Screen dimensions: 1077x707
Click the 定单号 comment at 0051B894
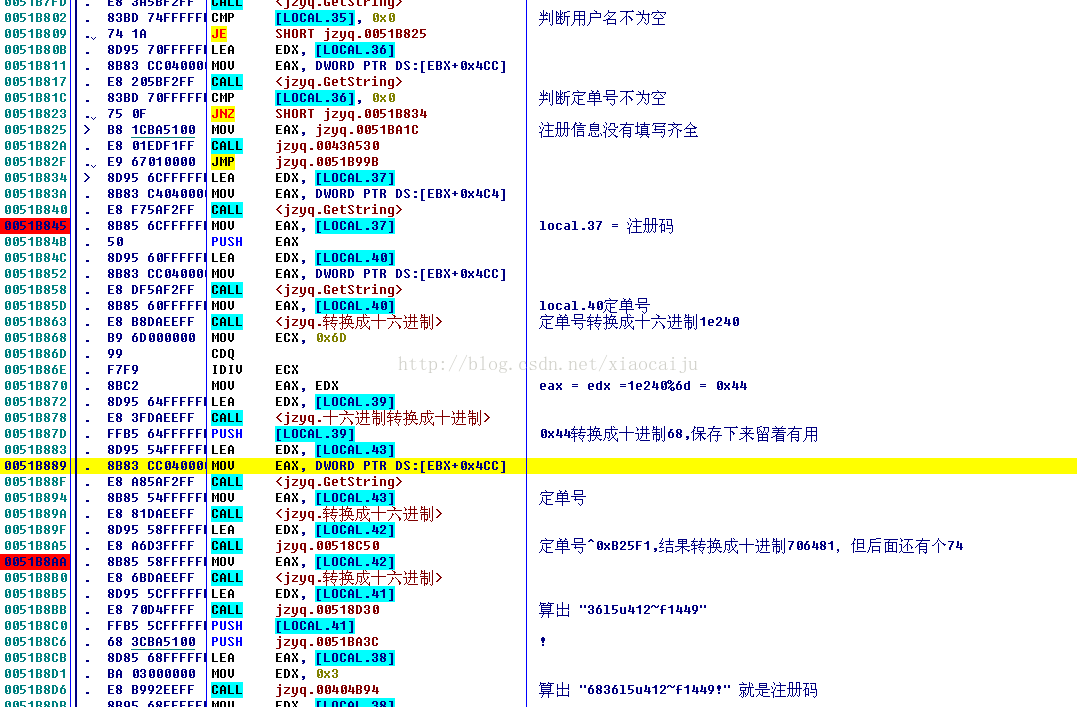[562, 497]
